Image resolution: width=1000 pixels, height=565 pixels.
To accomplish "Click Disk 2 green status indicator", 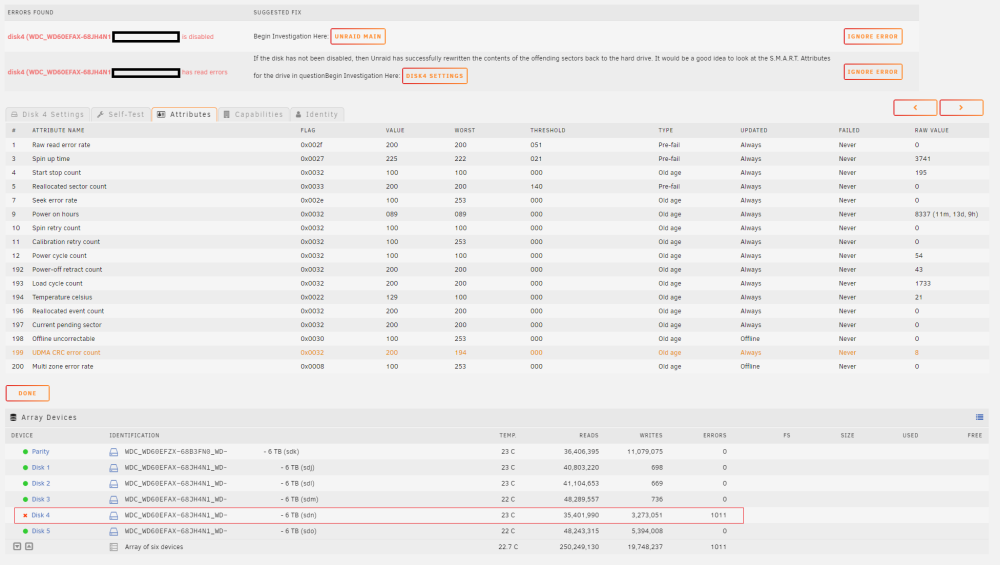I will tap(26, 483).
